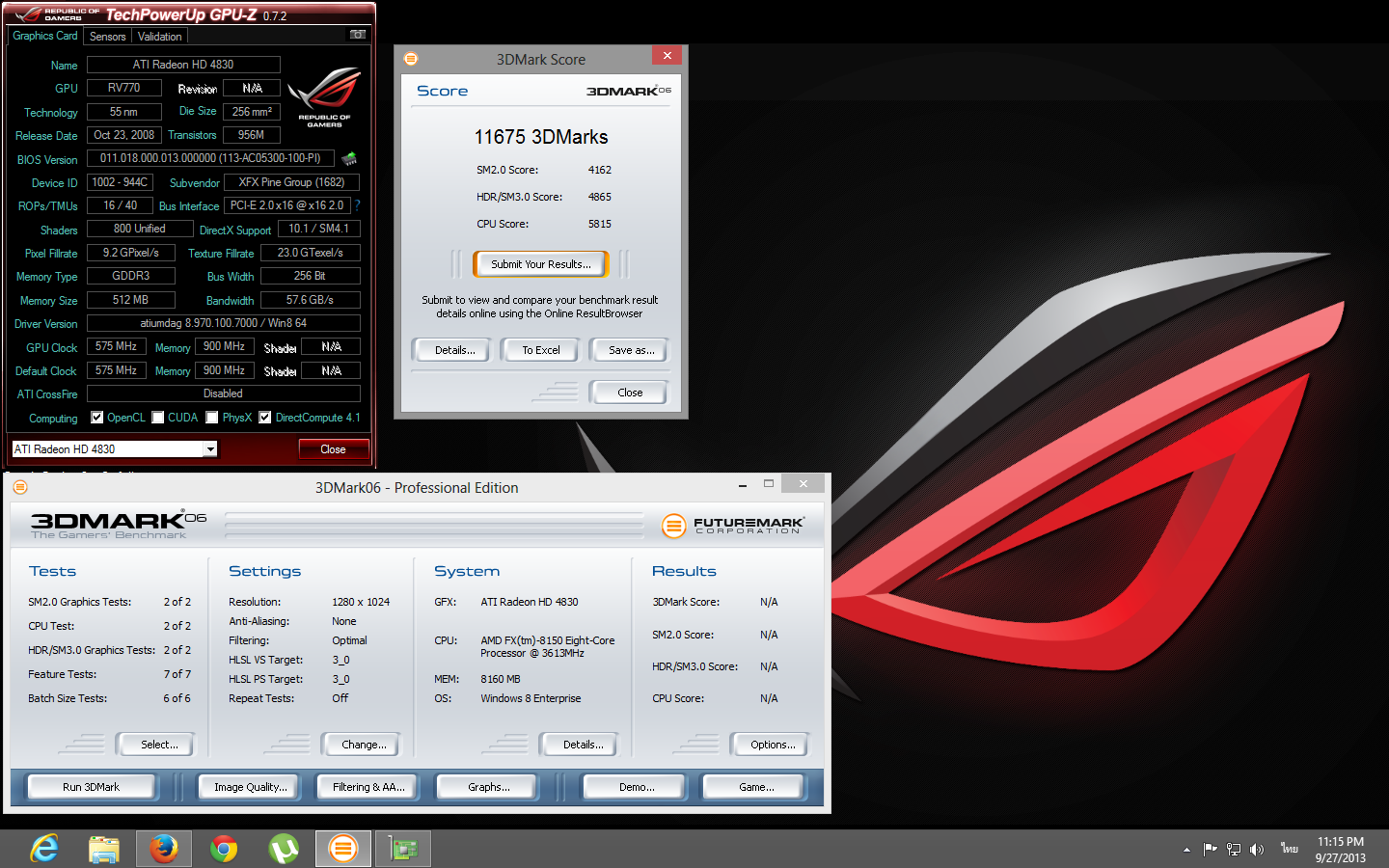Switch to the Validation tab

tap(160, 37)
